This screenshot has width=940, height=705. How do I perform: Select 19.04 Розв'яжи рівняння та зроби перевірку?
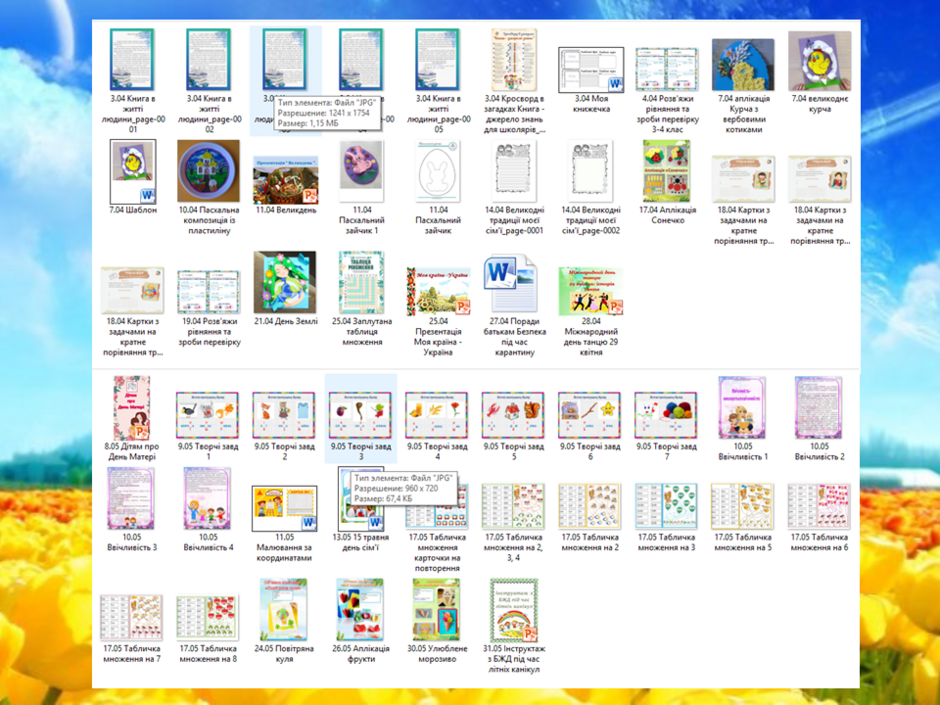209,292
